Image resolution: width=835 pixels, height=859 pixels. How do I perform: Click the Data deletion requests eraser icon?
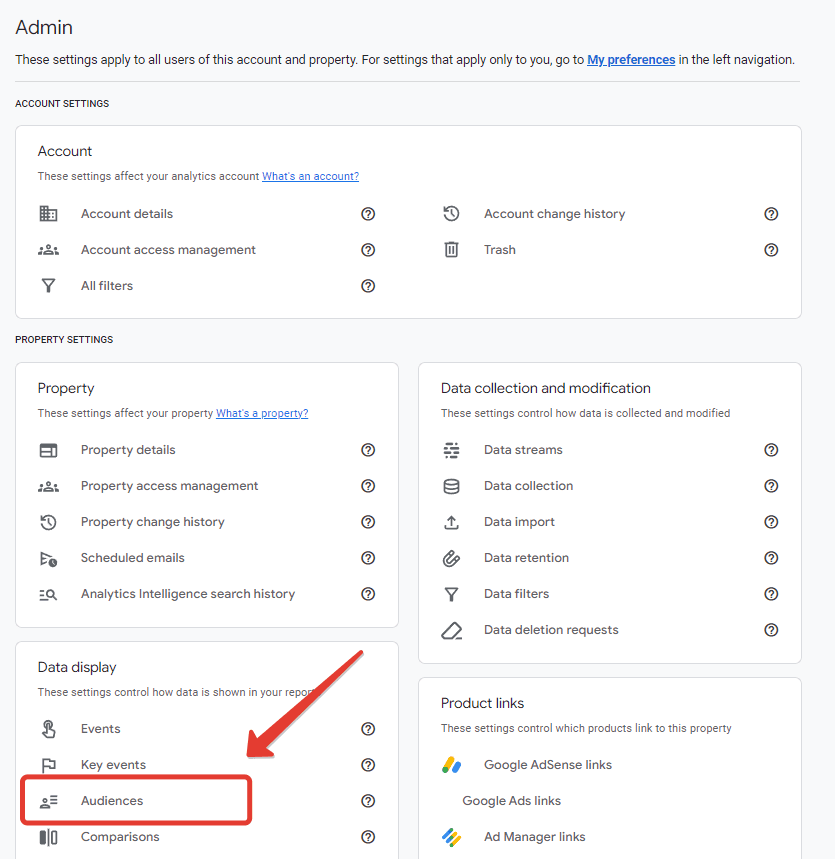[452, 631]
